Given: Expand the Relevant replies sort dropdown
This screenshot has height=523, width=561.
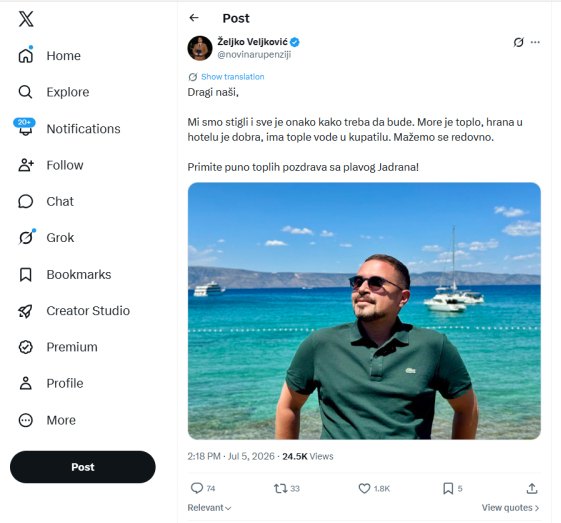Looking at the screenshot, I should click(x=209, y=508).
